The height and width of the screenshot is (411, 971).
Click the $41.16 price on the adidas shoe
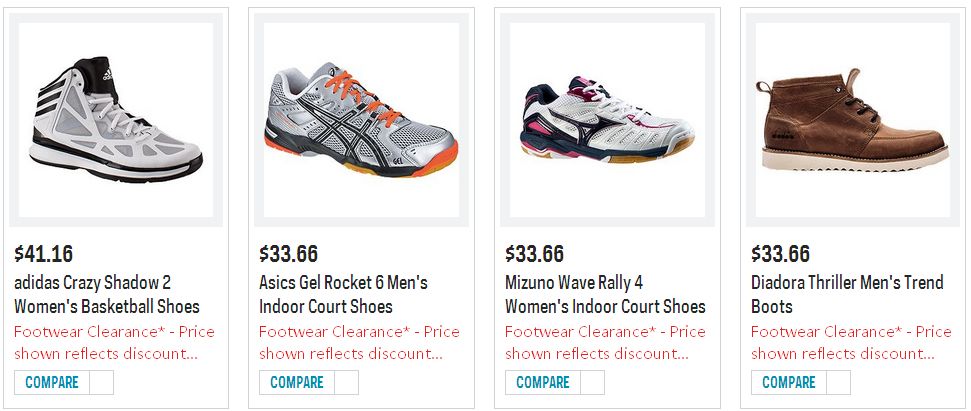(43, 254)
